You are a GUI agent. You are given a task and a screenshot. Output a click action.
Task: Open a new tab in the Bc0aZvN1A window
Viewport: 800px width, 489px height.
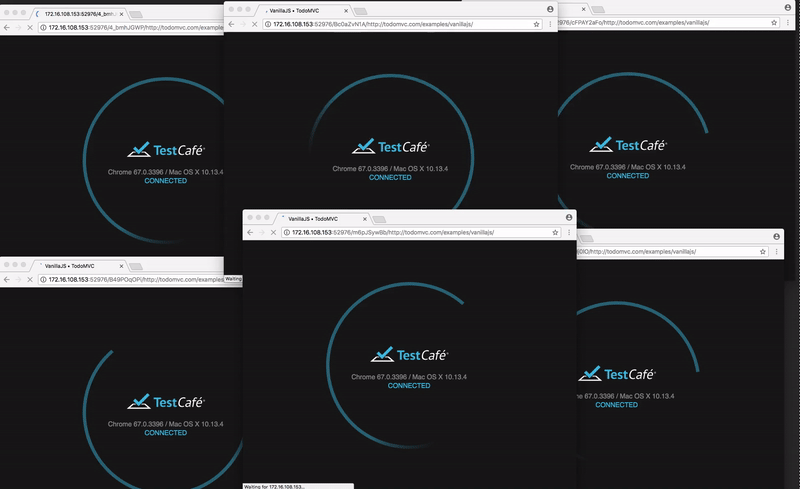[x=360, y=11]
